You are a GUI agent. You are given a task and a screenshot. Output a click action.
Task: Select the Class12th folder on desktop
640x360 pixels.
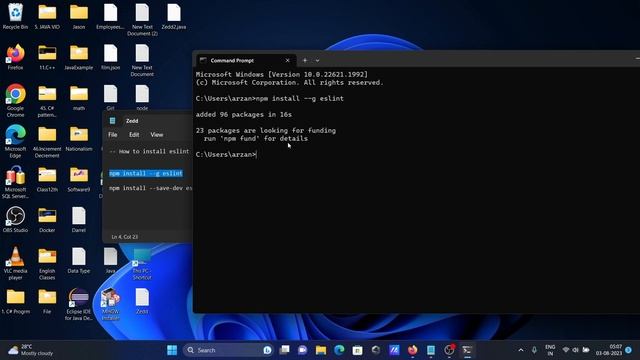click(47, 179)
